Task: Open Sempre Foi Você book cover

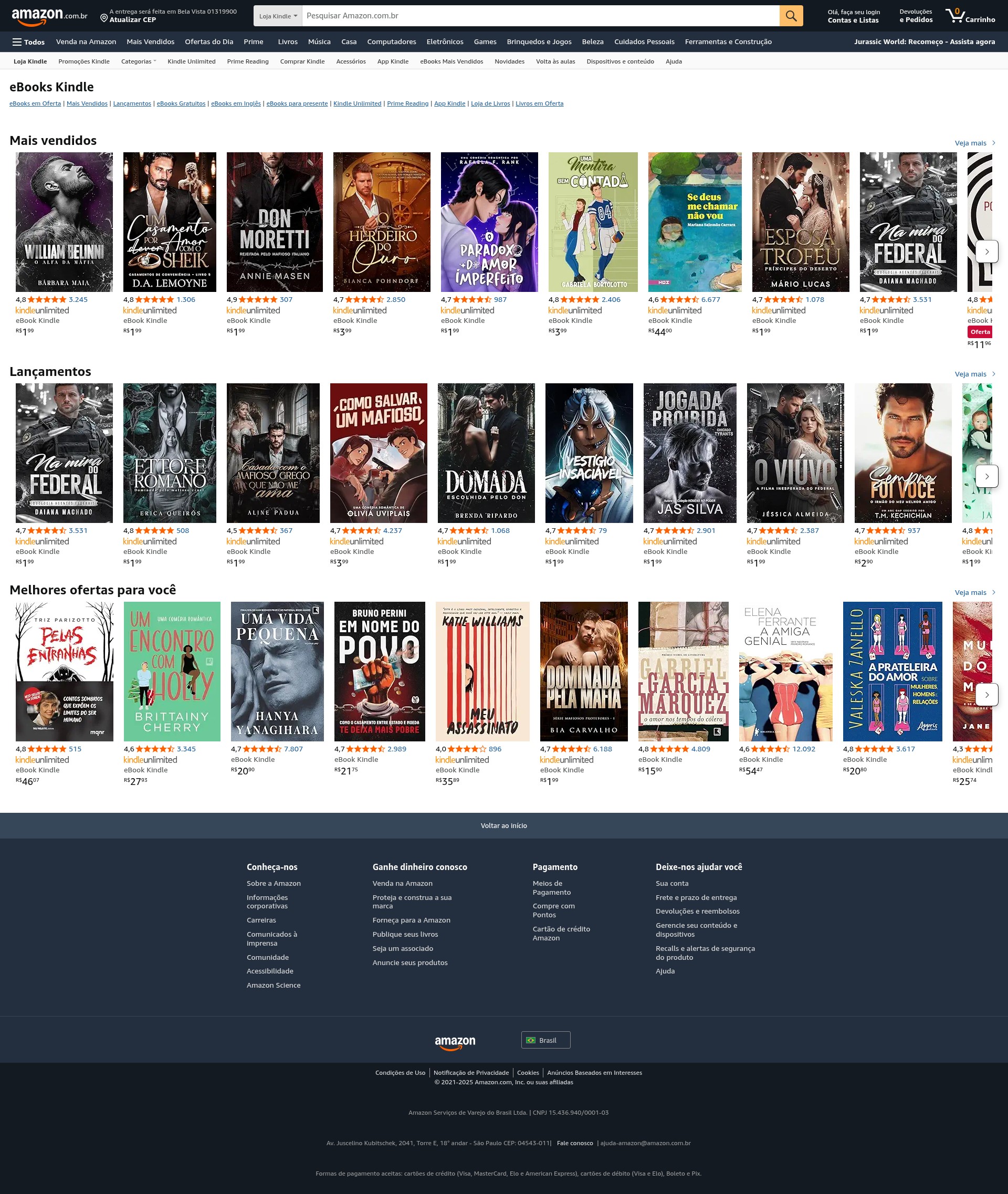Action: click(903, 453)
